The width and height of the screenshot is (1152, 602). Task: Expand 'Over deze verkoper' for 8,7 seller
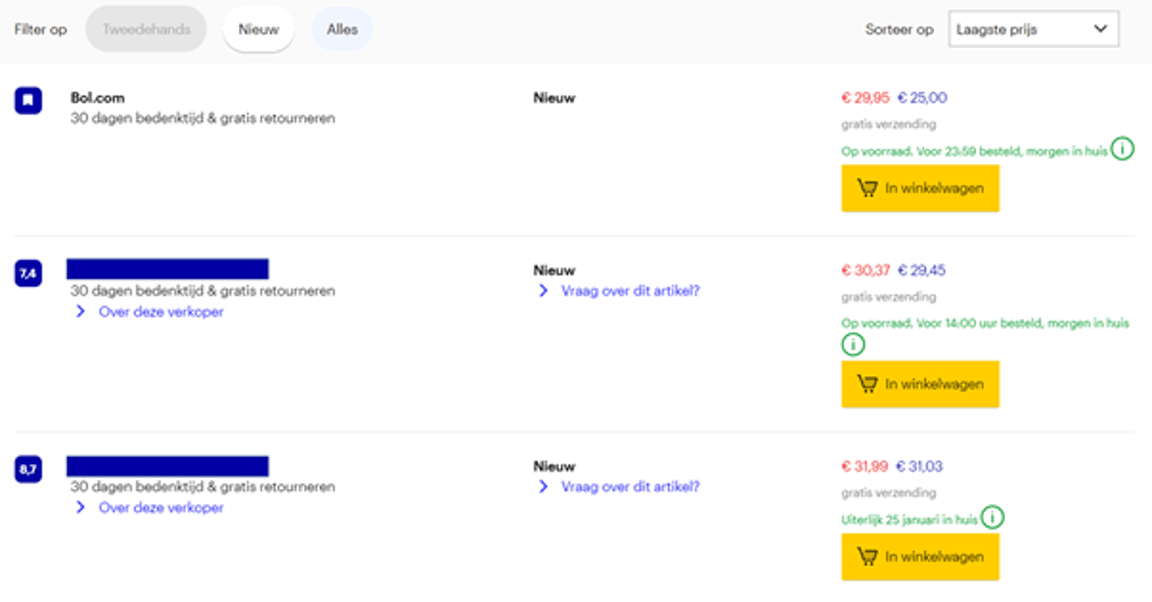160,508
